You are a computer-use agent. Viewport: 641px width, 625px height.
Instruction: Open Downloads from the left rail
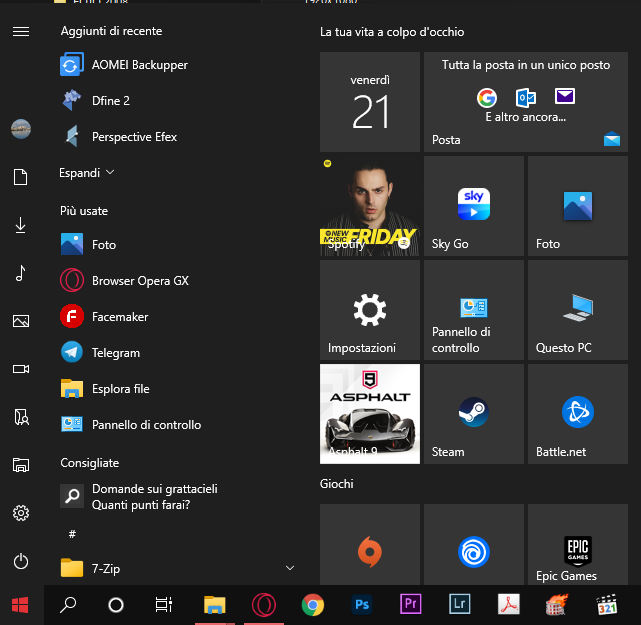coord(21,225)
